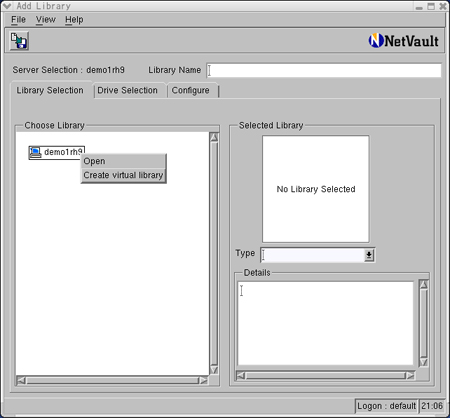Click the save library toolbar icon
Image resolution: width=450 pixels, height=418 pixels.
click(19, 41)
